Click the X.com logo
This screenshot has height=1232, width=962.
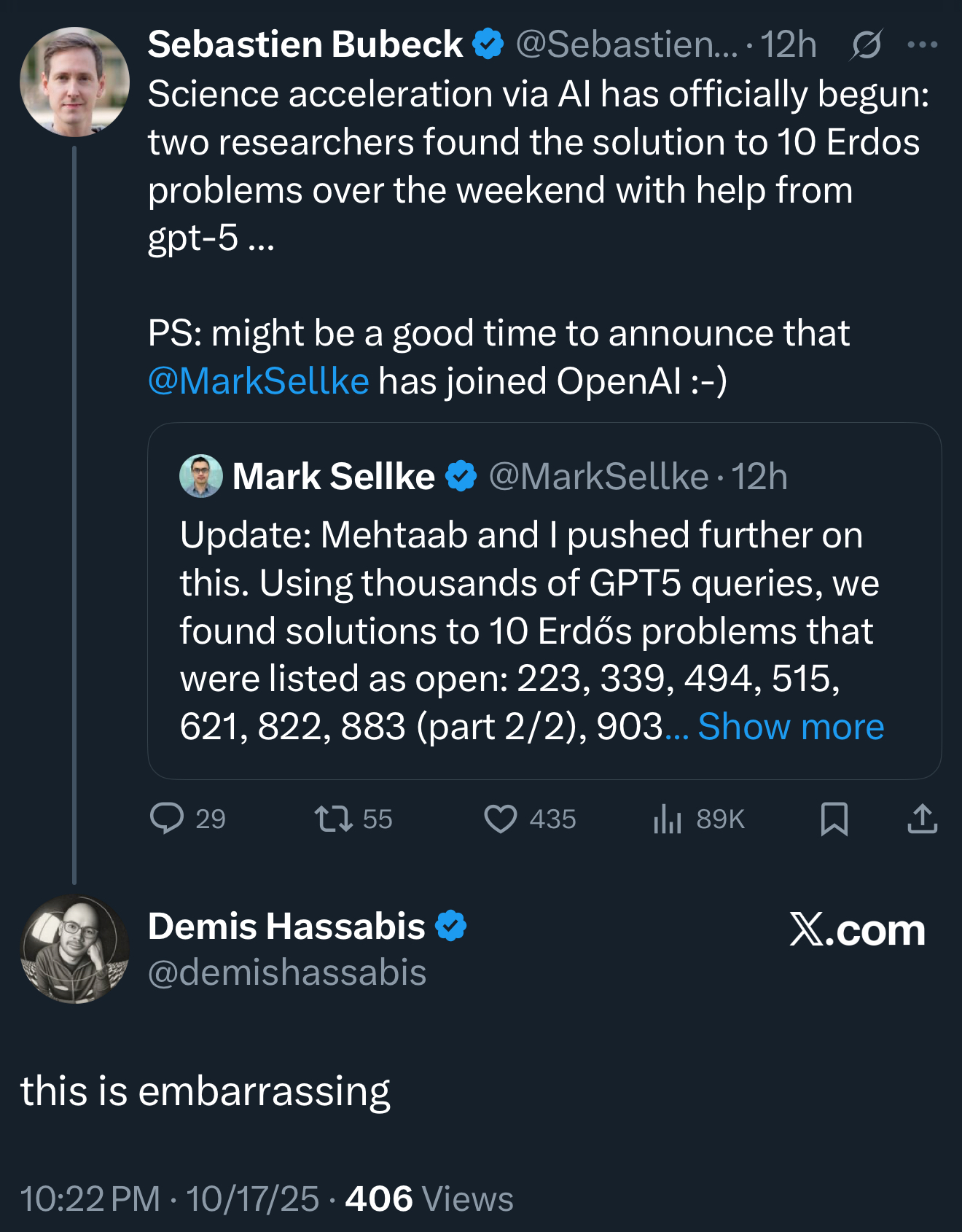pos(857,930)
